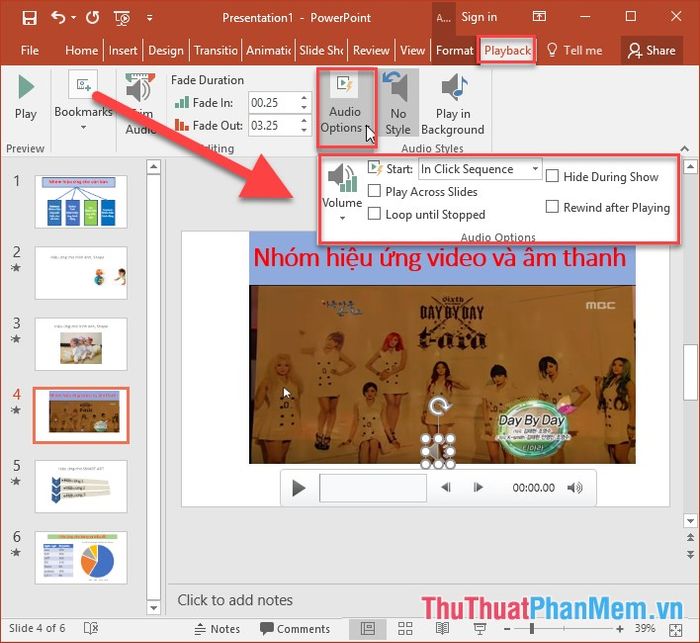This screenshot has width=700, height=643.
Task: Open the Transitions tab
Action: (x=216, y=50)
